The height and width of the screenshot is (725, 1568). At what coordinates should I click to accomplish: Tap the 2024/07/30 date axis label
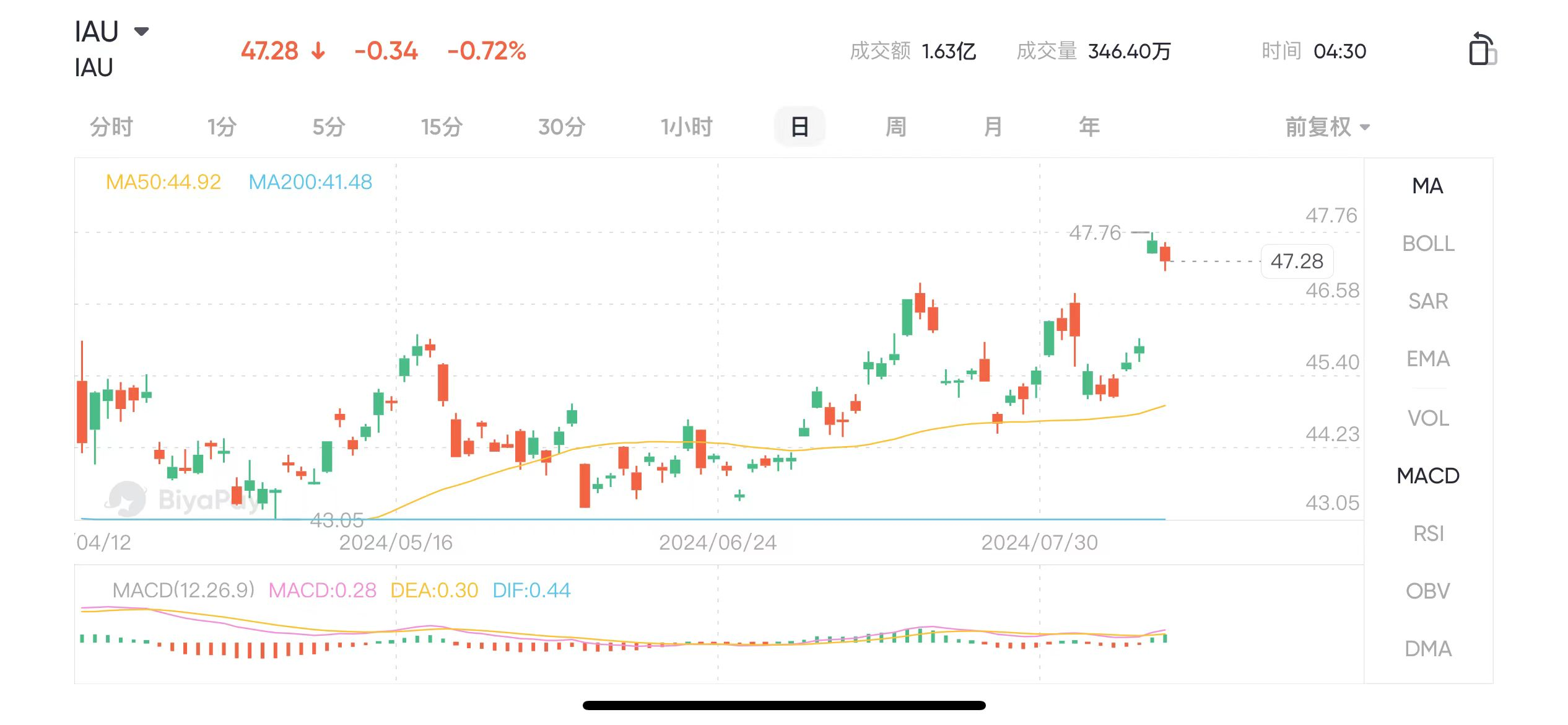pyautogui.click(x=1039, y=543)
